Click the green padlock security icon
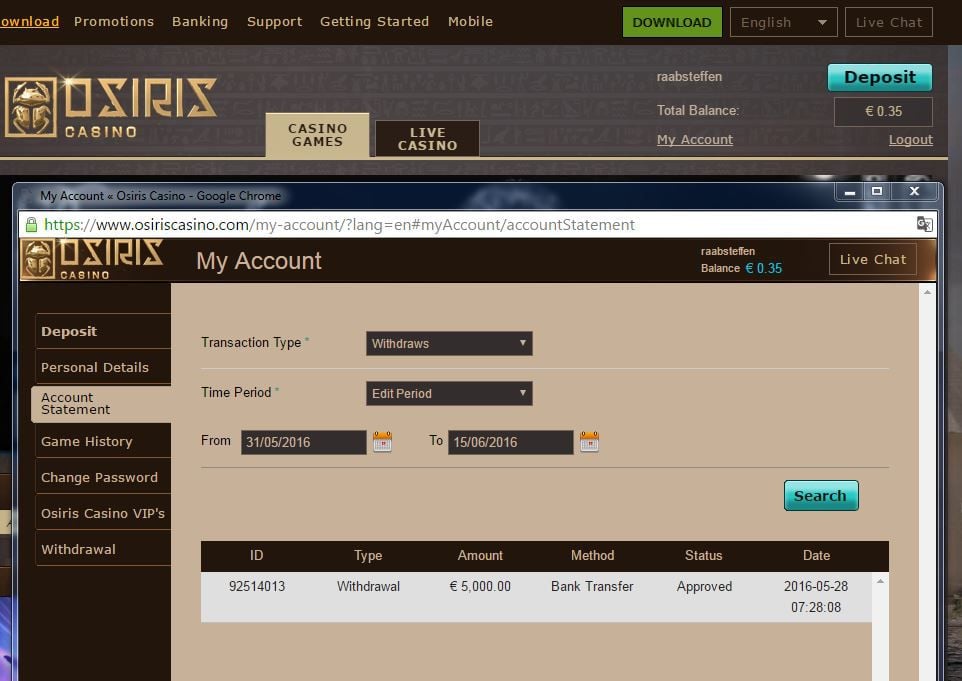 (31, 225)
